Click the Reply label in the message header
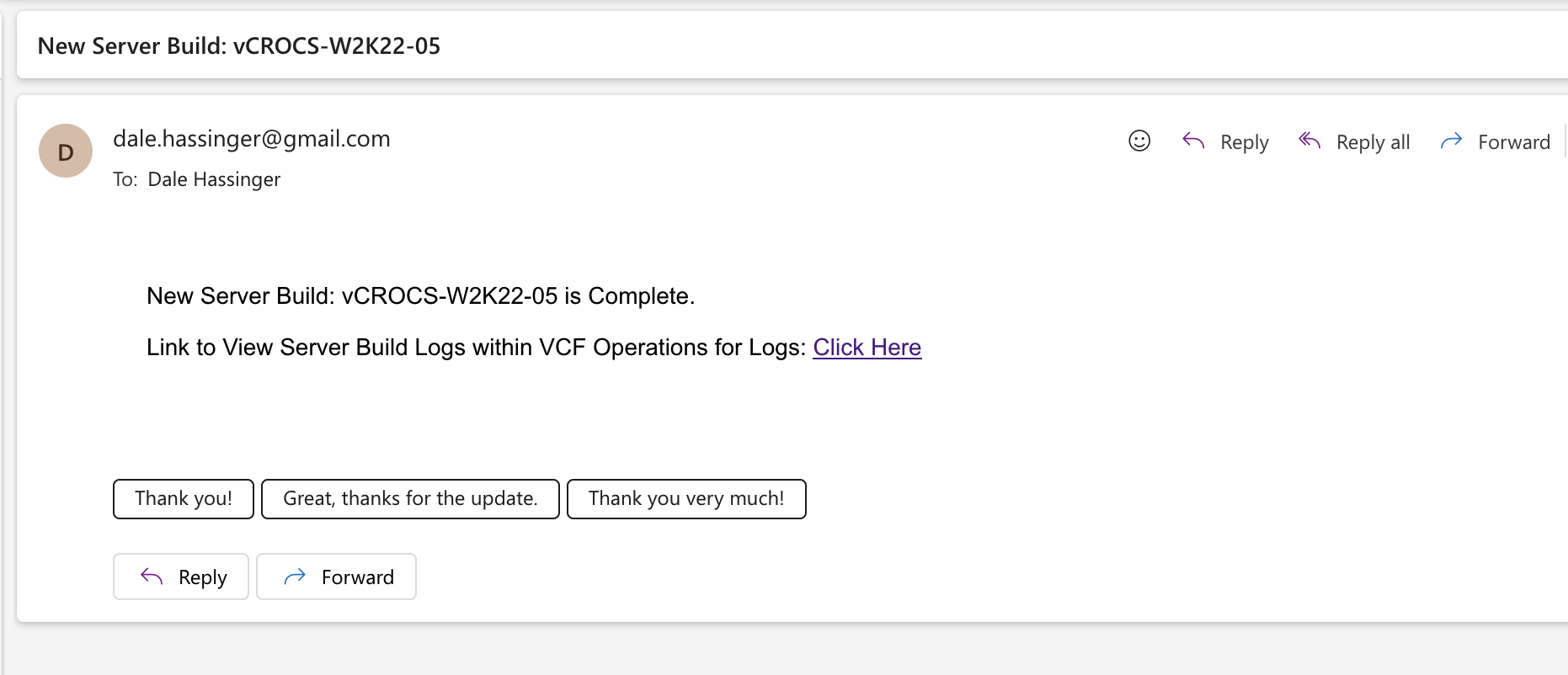Viewport: 1568px width, 675px height. [x=1244, y=142]
